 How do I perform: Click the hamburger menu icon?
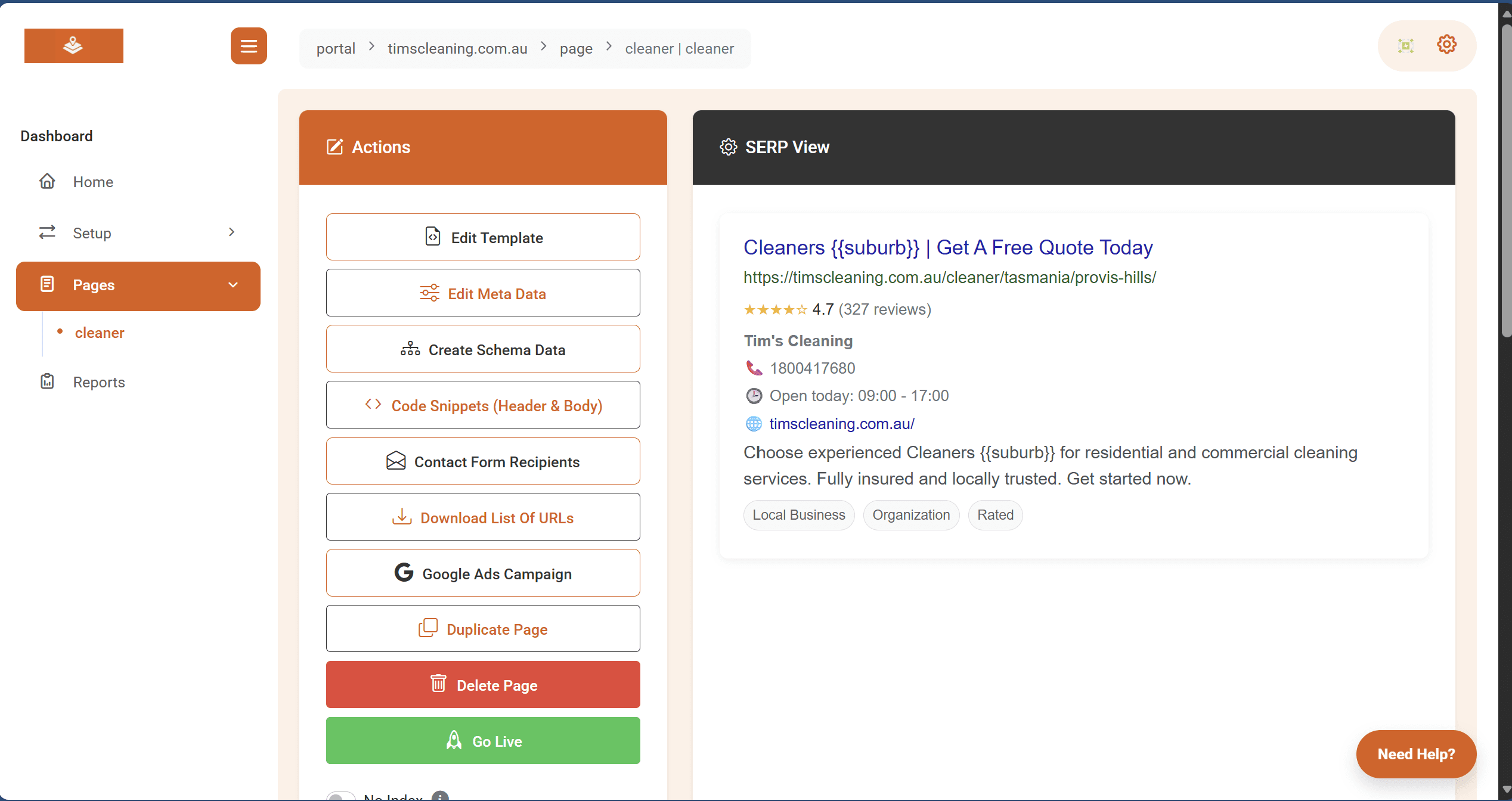(x=249, y=46)
